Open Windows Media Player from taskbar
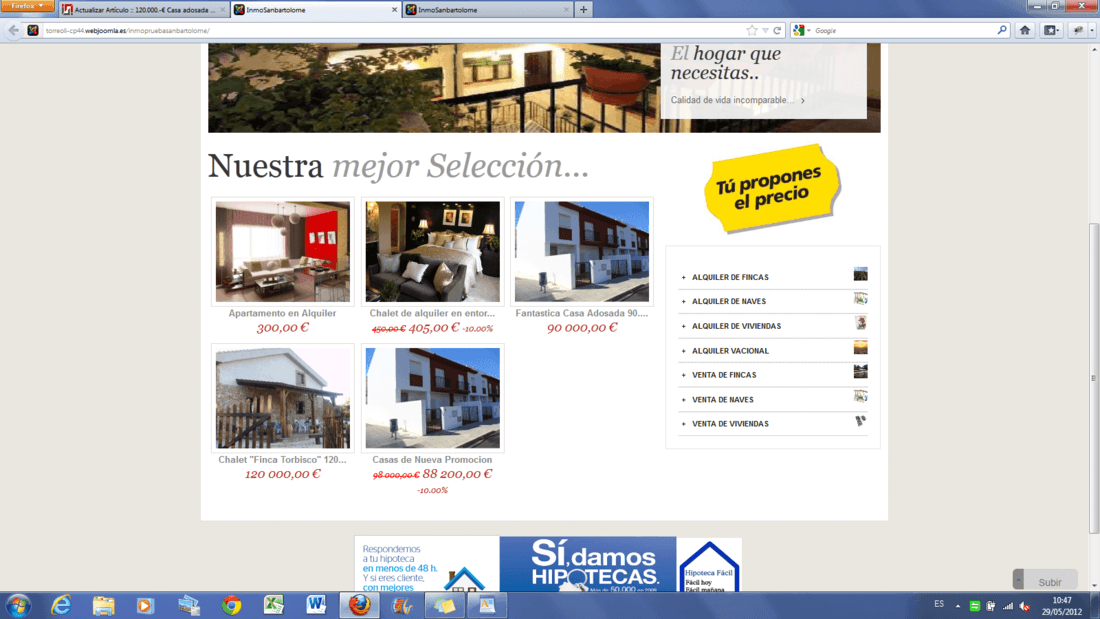This screenshot has width=1100, height=619. coord(145,605)
